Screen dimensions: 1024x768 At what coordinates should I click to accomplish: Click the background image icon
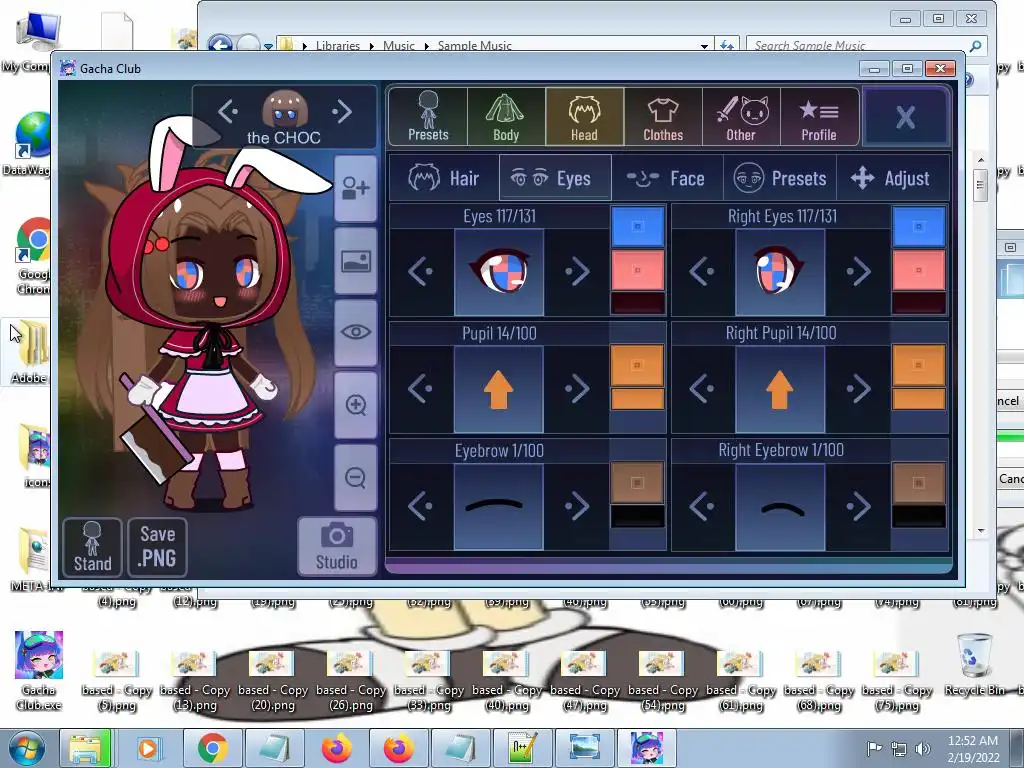(355, 261)
